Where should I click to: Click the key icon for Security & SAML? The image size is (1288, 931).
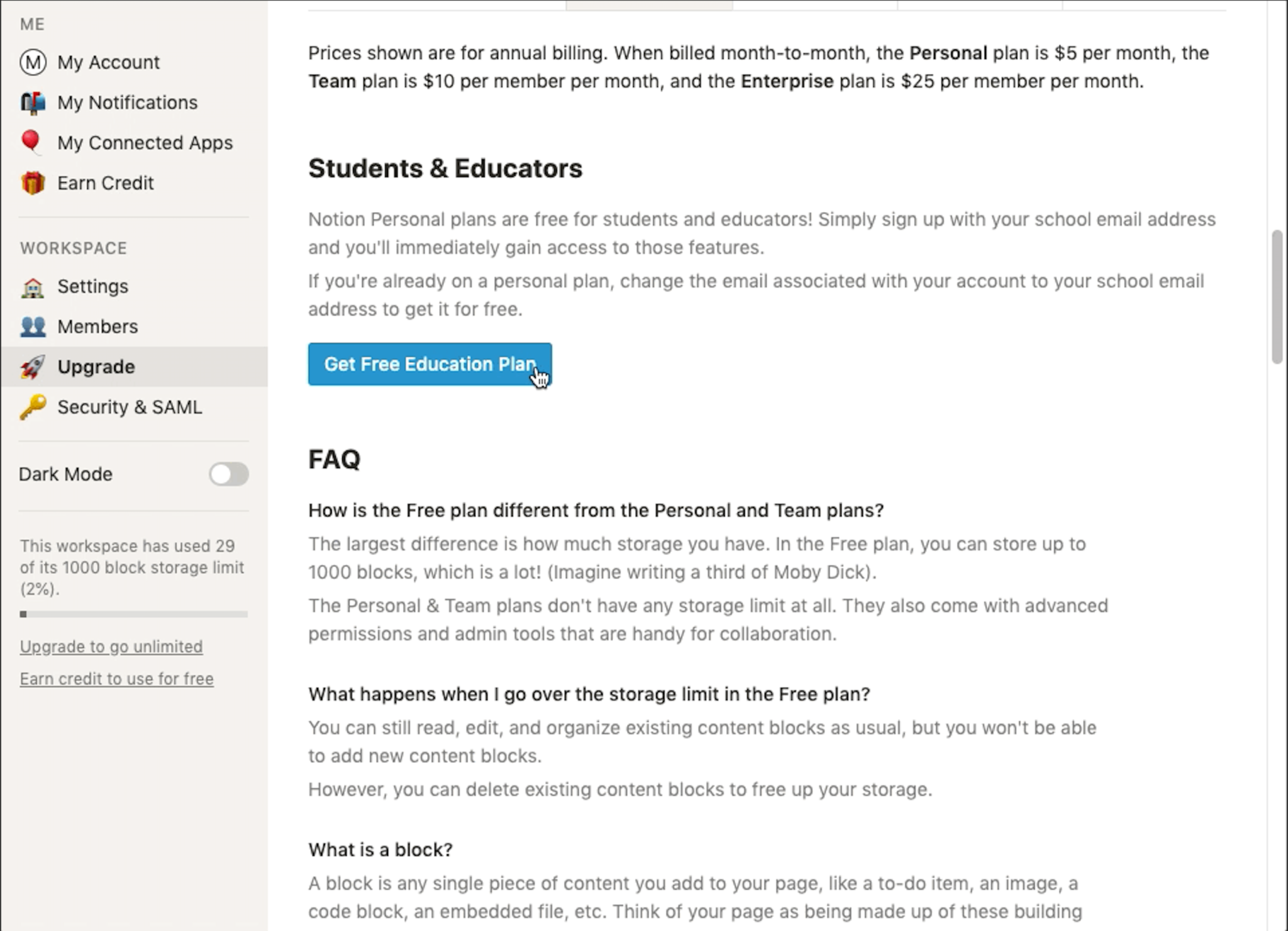[x=33, y=407]
